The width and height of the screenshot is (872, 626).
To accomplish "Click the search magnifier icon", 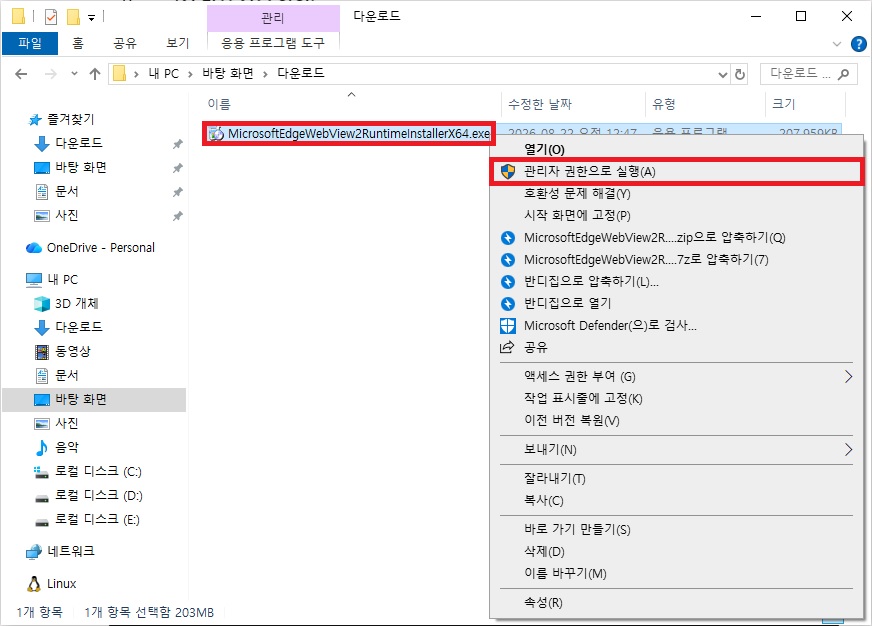I will pos(843,73).
